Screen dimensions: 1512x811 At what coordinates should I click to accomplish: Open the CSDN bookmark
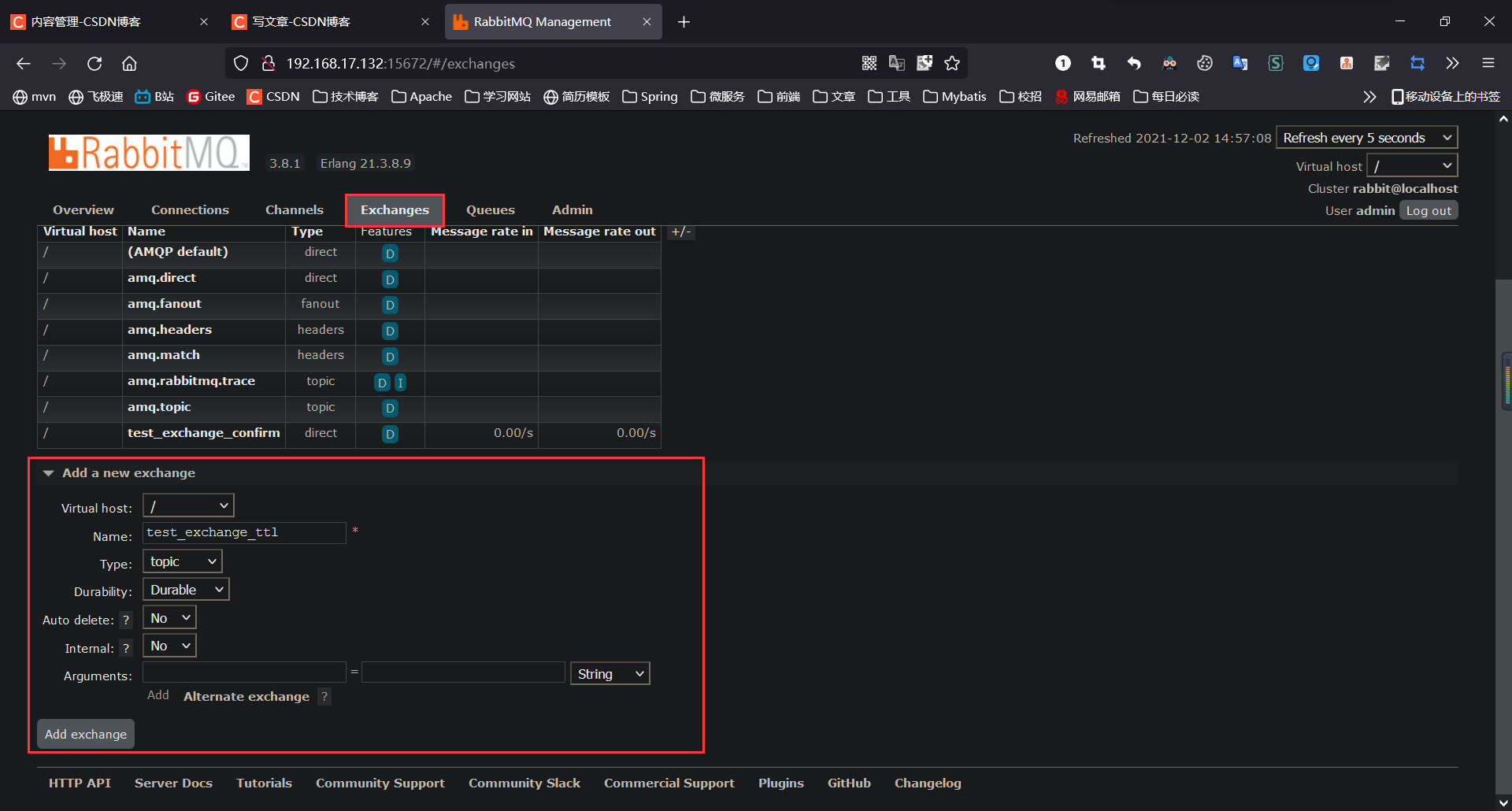pos(273,97)
